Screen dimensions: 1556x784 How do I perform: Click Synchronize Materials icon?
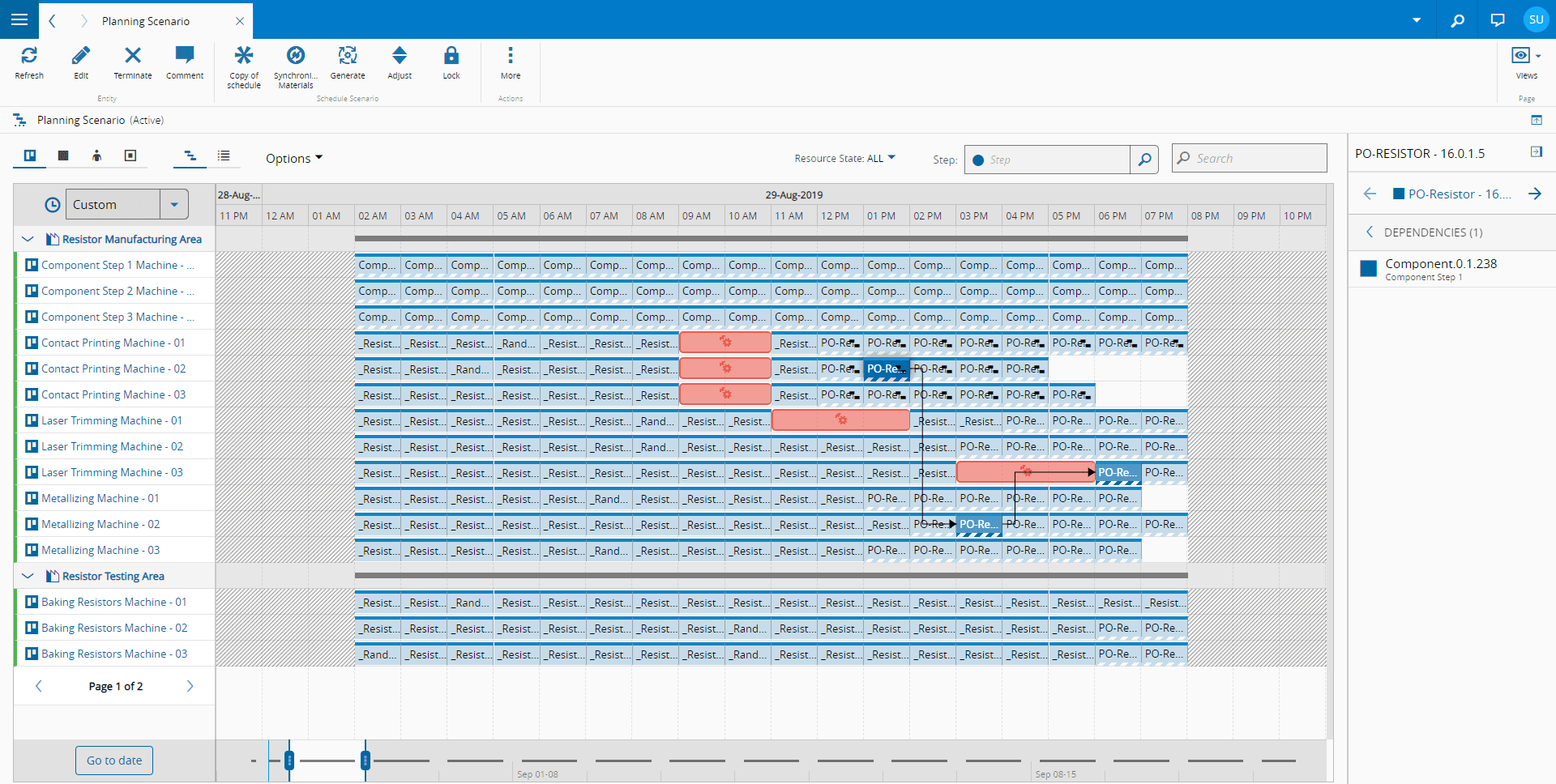point(296,56)
